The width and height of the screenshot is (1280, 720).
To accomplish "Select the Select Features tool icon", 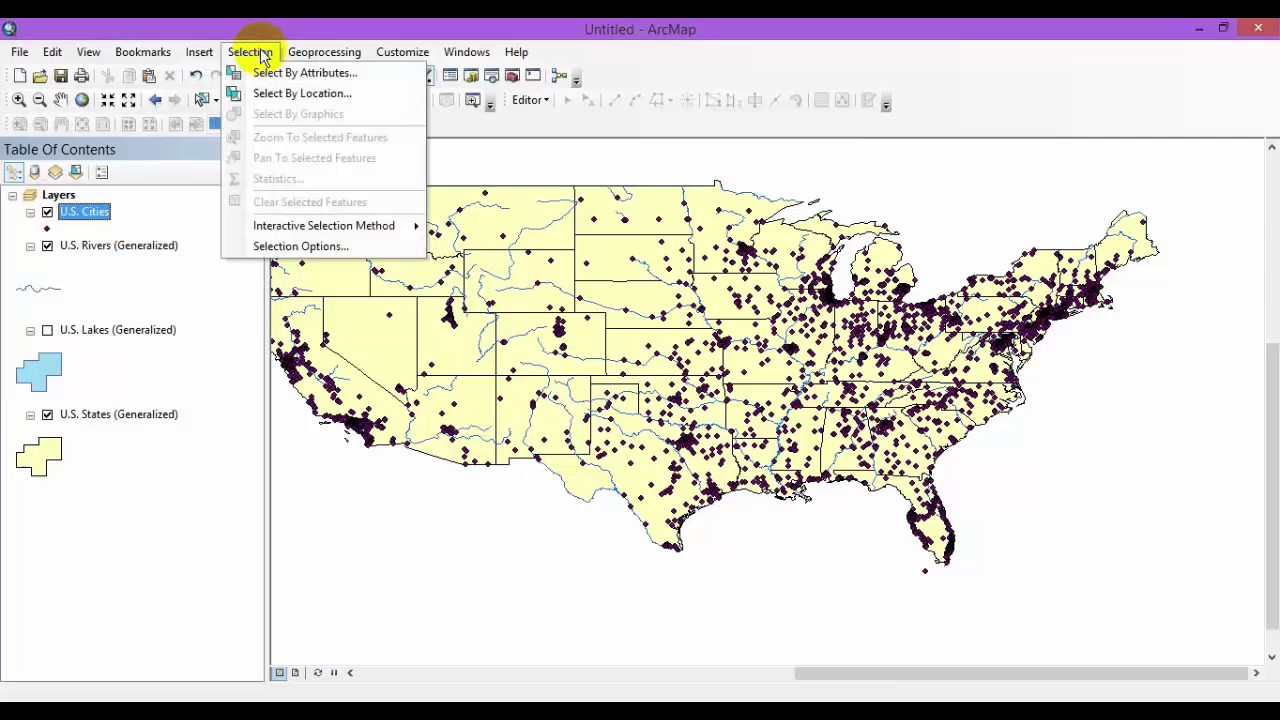I will tap(203, 100).
